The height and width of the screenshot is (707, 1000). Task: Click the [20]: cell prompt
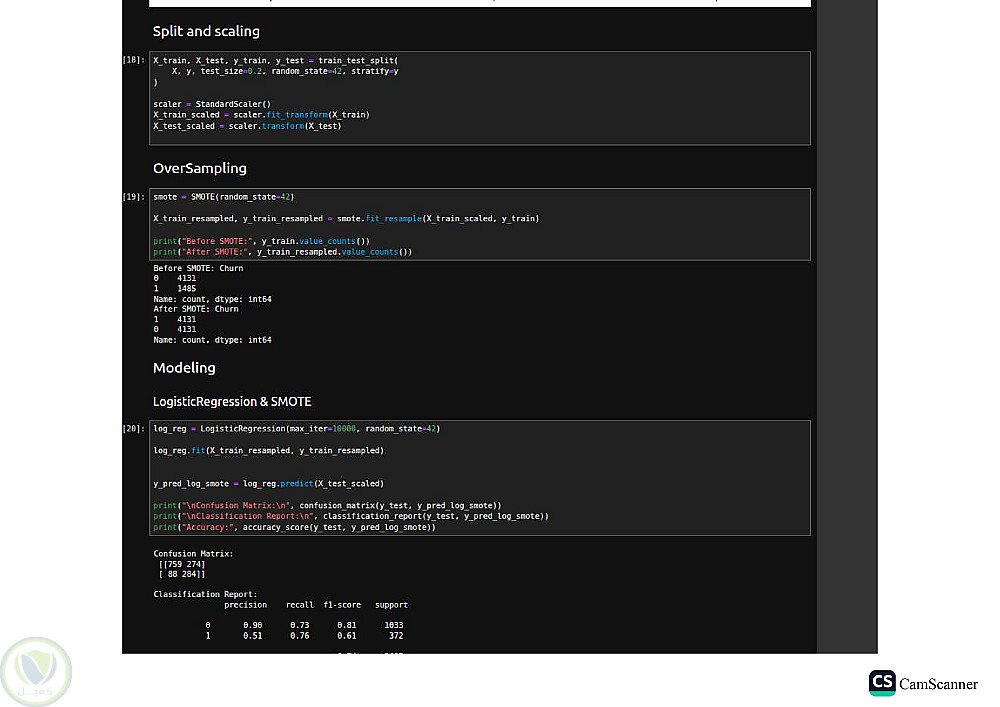pyautogui.click(x=134, y=428)
